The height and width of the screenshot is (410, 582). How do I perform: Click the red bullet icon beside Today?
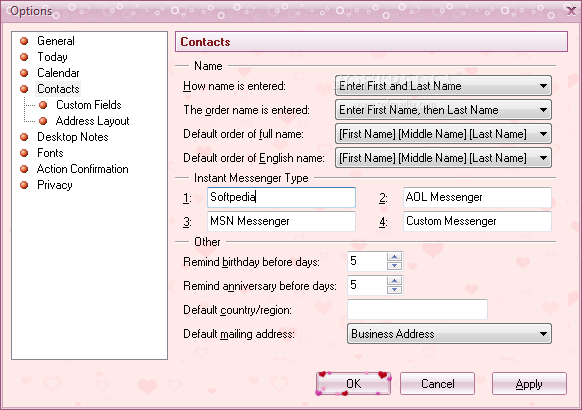(24, 57)
